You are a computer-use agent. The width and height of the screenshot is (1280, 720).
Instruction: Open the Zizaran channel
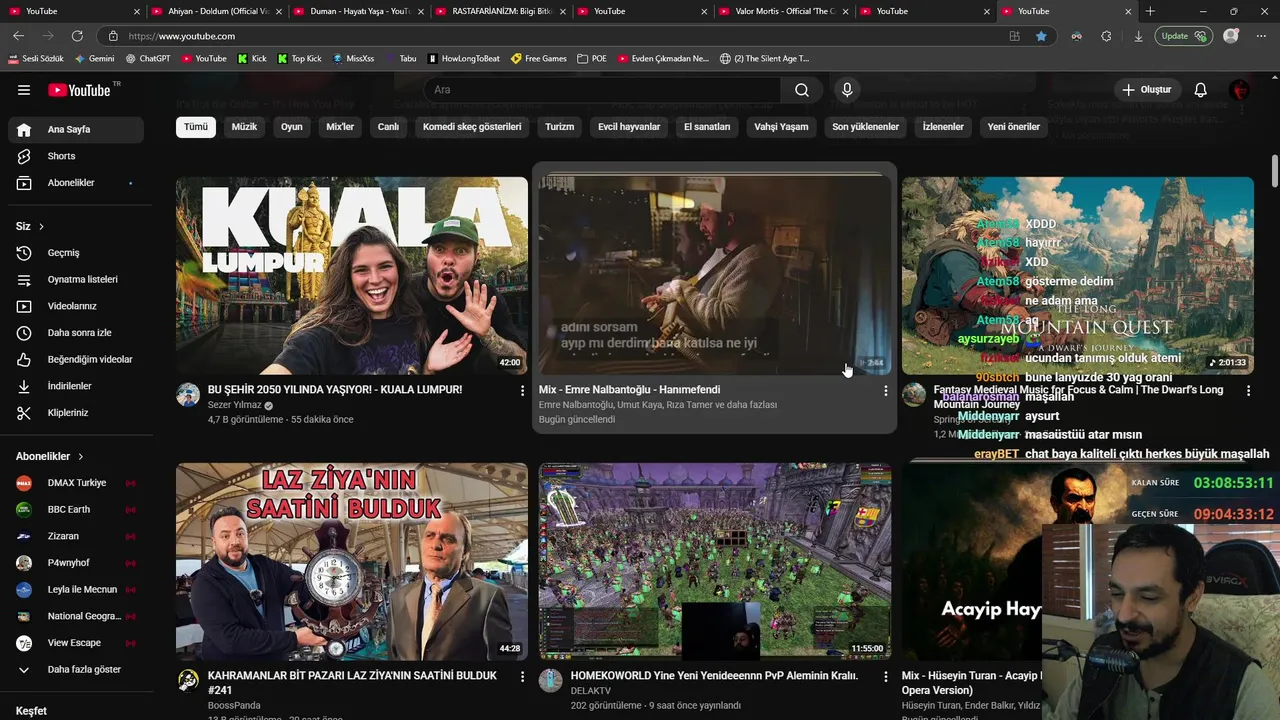click(x=76, y=536)
